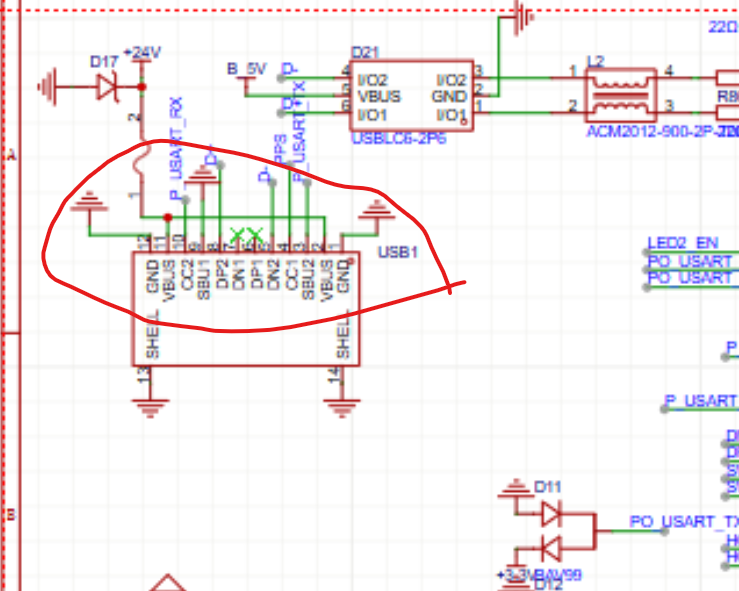Viewport: 739px width, 591px height.
Task: Click the PO_USART_TX net label near D11
Action: 683,522
